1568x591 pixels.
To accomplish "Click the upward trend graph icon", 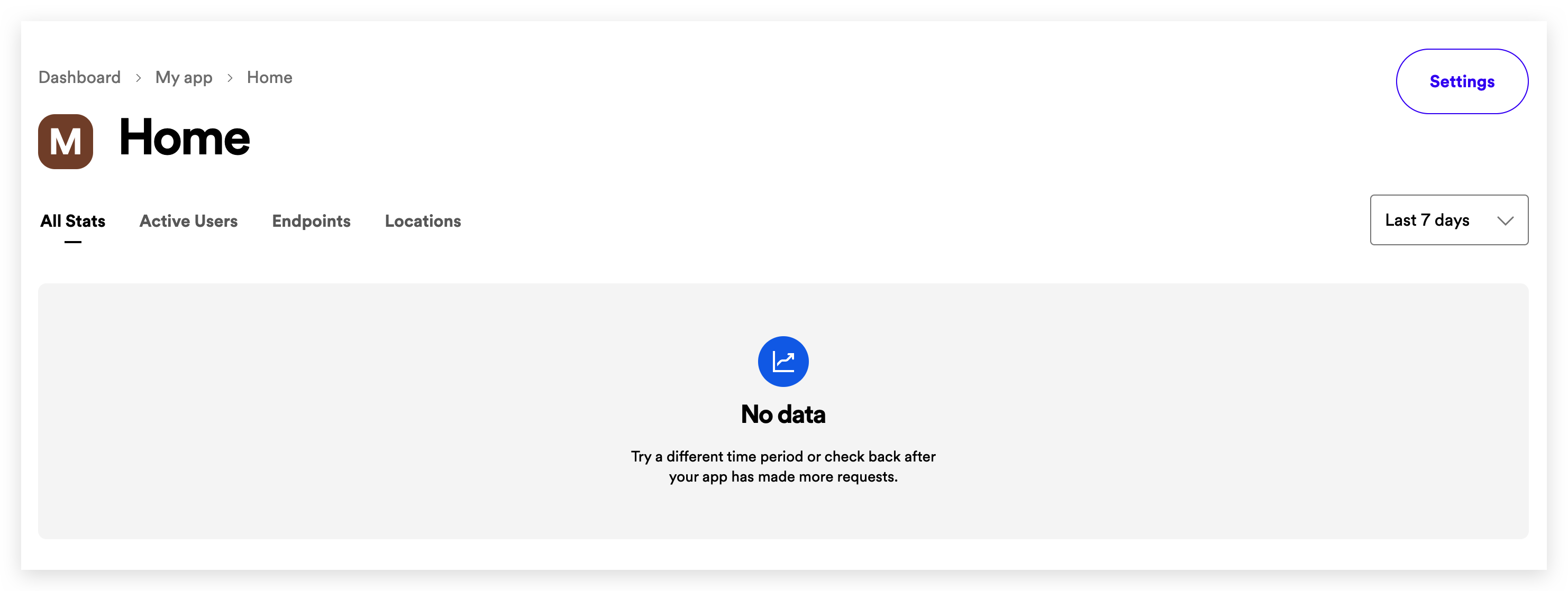I will pyautogui.click(x=783, y=362).
